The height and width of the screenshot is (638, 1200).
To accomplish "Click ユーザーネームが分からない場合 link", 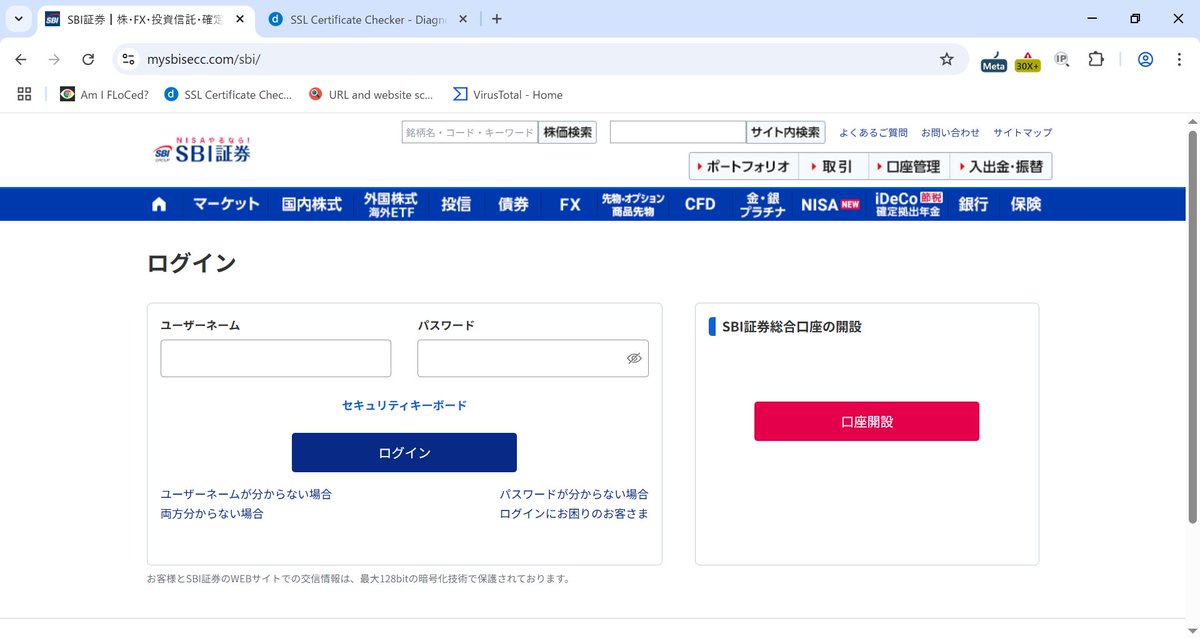I will click(x=246, y=494).
